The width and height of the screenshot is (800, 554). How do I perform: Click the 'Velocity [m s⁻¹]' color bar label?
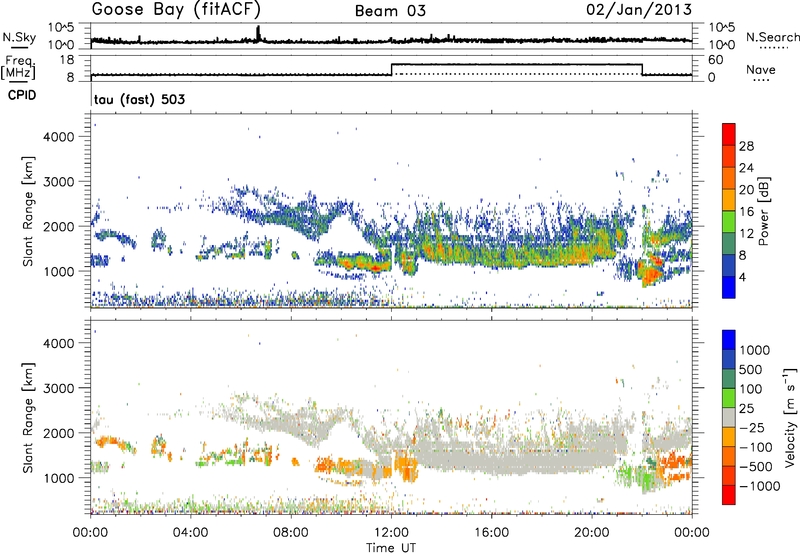790,418
